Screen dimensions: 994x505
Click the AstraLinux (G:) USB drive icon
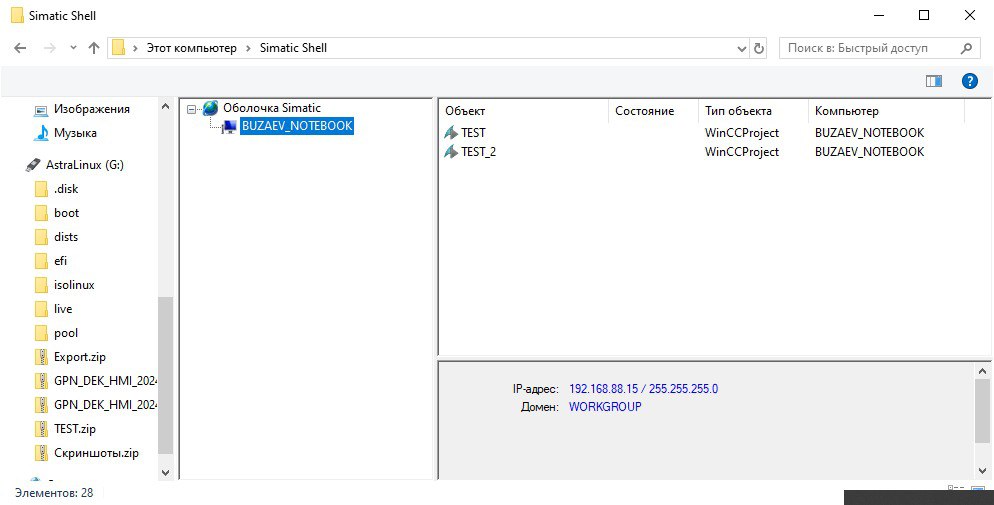coord(33,165)
